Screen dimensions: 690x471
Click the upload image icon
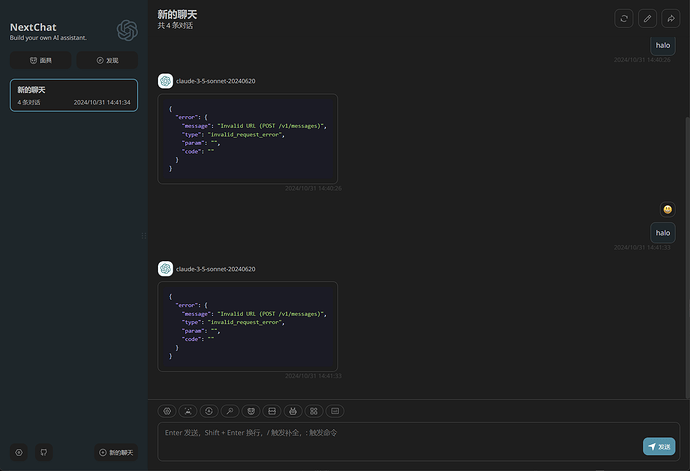point(188,411)
